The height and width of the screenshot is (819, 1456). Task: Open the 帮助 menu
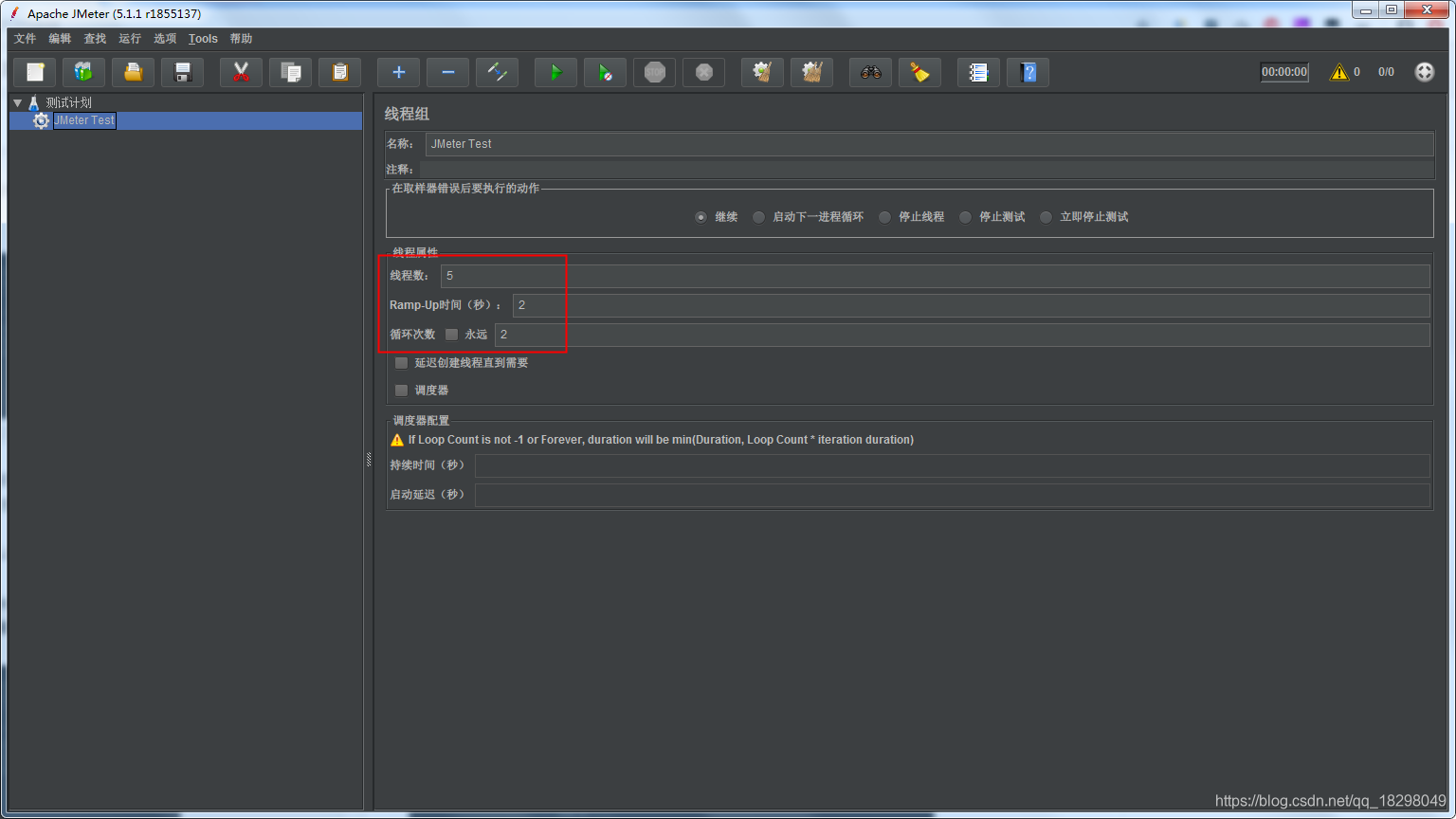click(x=241, y=39)
